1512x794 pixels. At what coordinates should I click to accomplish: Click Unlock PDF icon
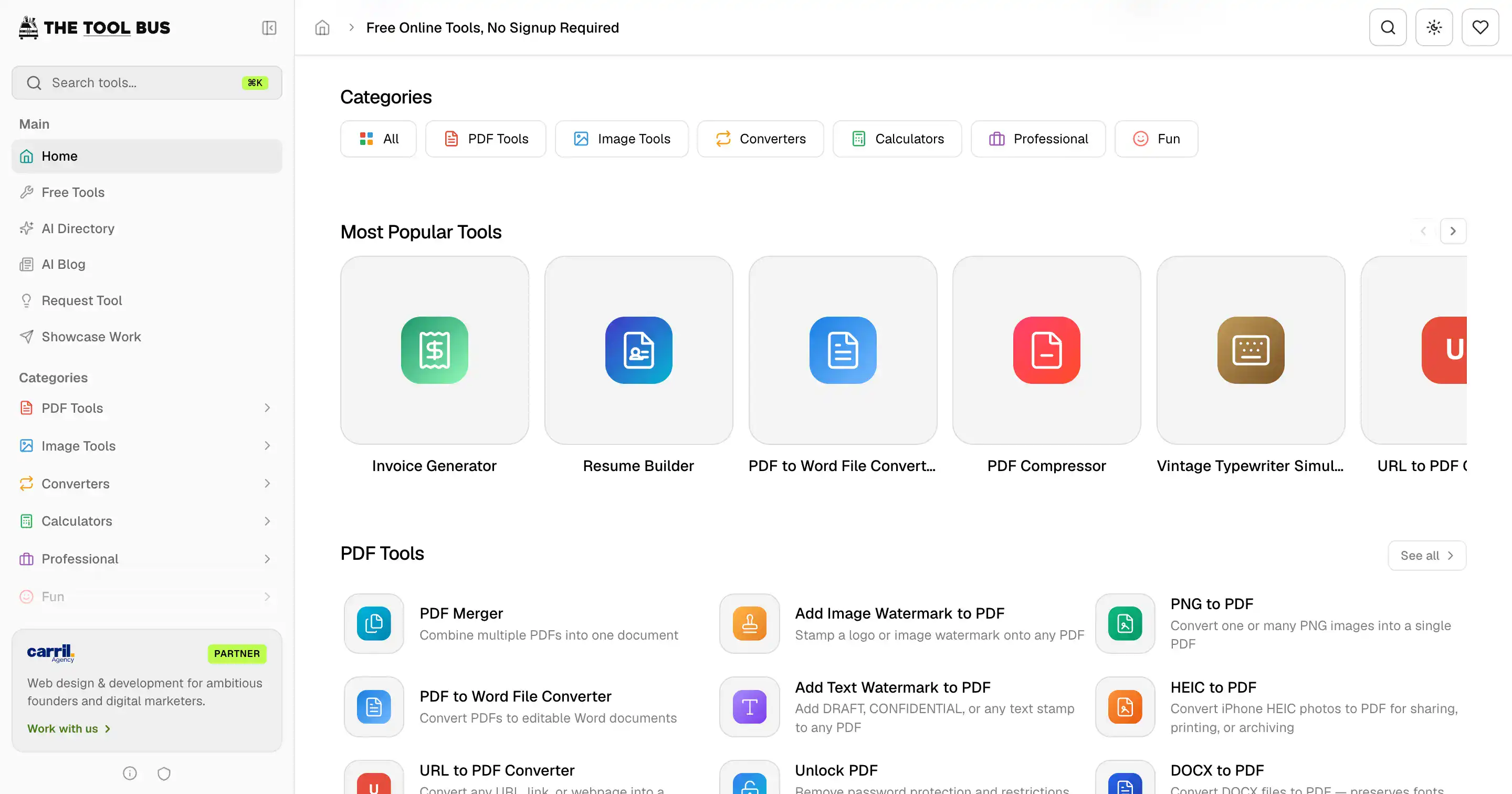[x=750, y=778]
